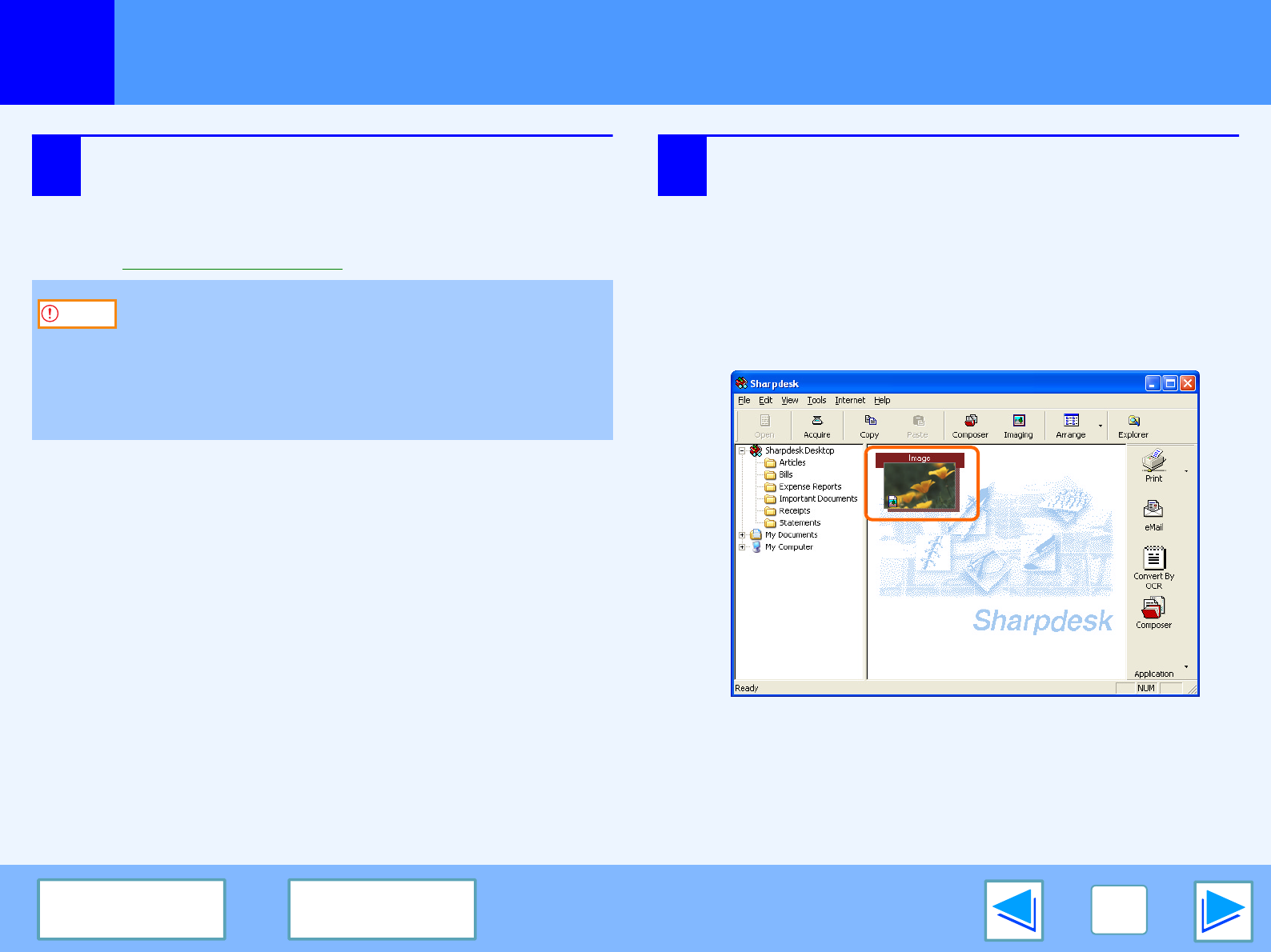Open the Tools menu

pos(816,400)
